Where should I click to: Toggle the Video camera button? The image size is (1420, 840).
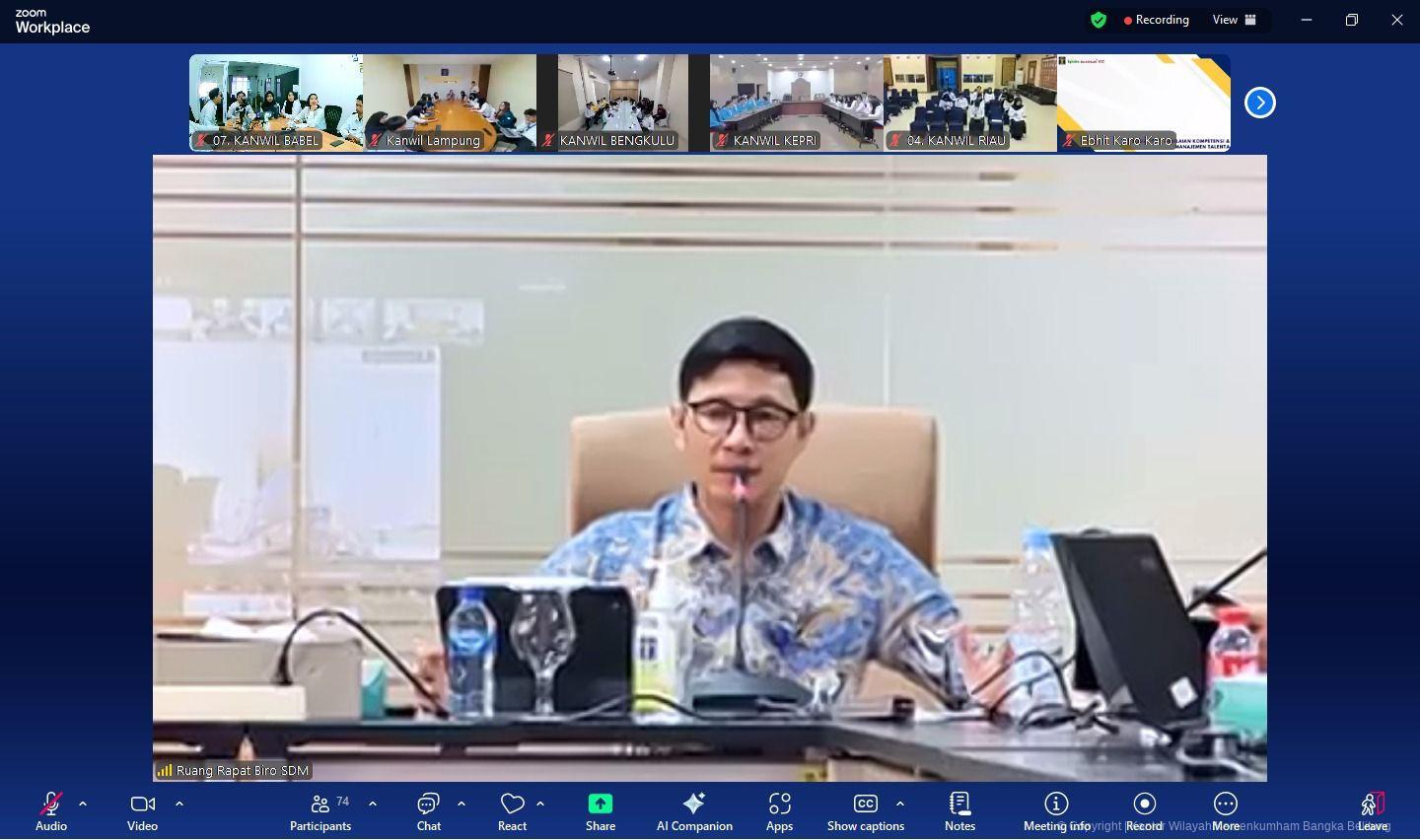[x=142, y=811]
